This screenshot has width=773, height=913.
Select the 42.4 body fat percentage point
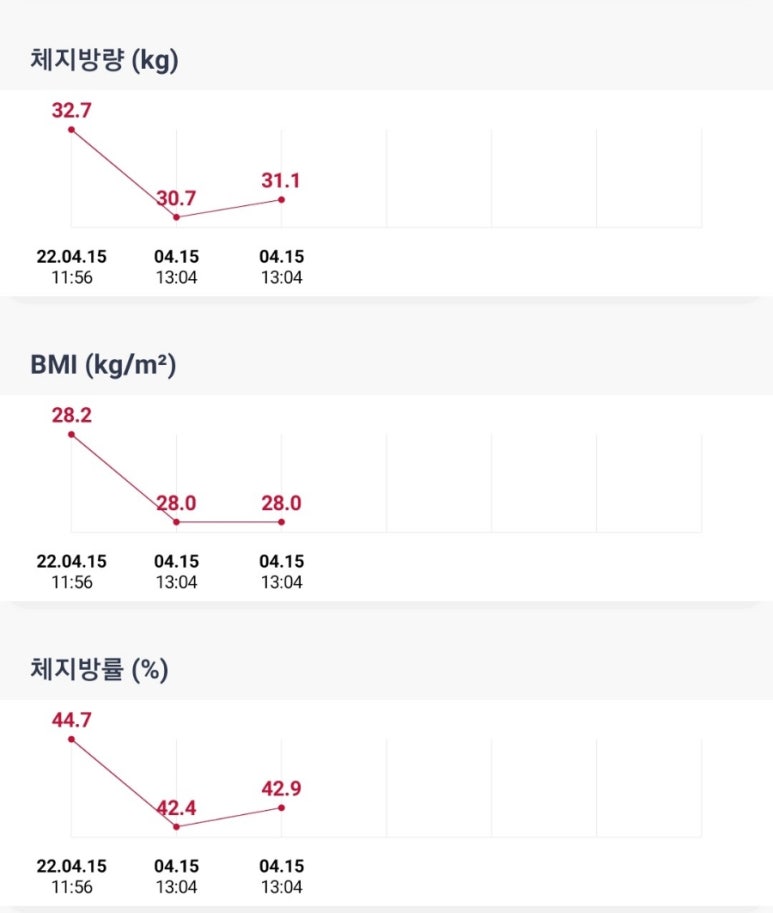pyautogui.click(x=176, y=827)
